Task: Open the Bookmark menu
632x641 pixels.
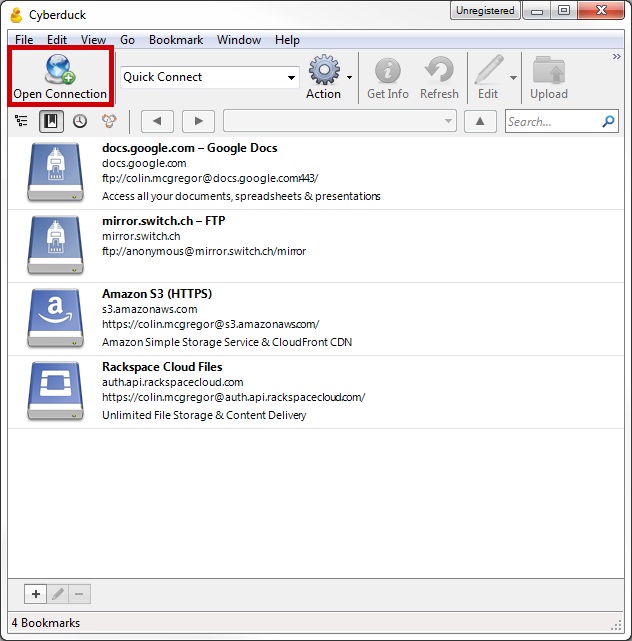Action: click(176, 40)
